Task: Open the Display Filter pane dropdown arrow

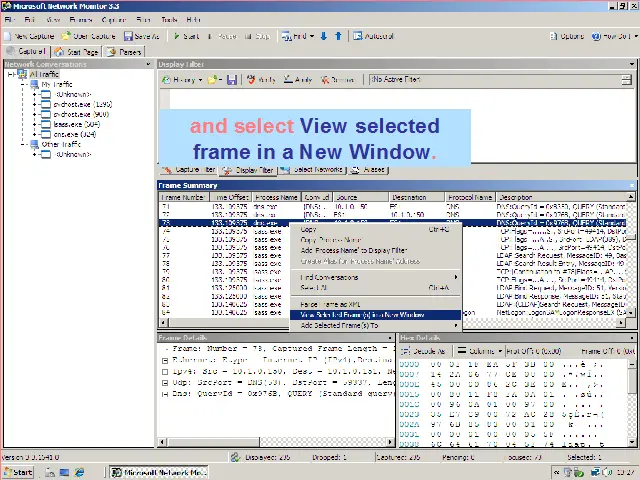Action: [632, 64]
